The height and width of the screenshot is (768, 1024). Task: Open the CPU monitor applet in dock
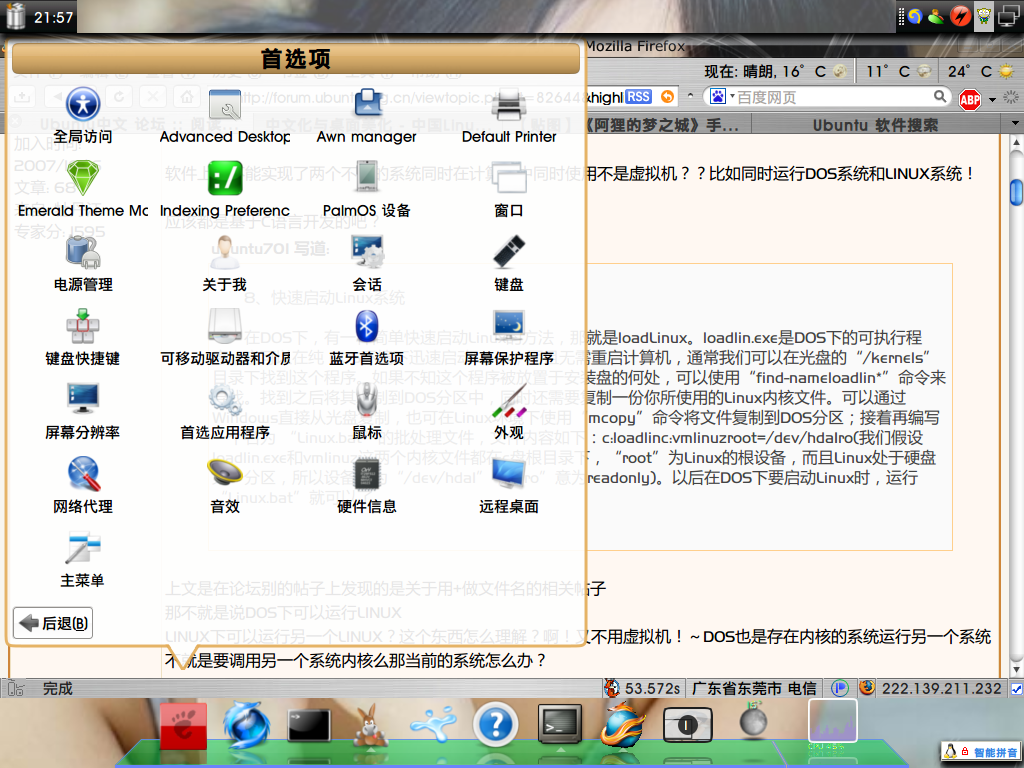coord(833,723)
